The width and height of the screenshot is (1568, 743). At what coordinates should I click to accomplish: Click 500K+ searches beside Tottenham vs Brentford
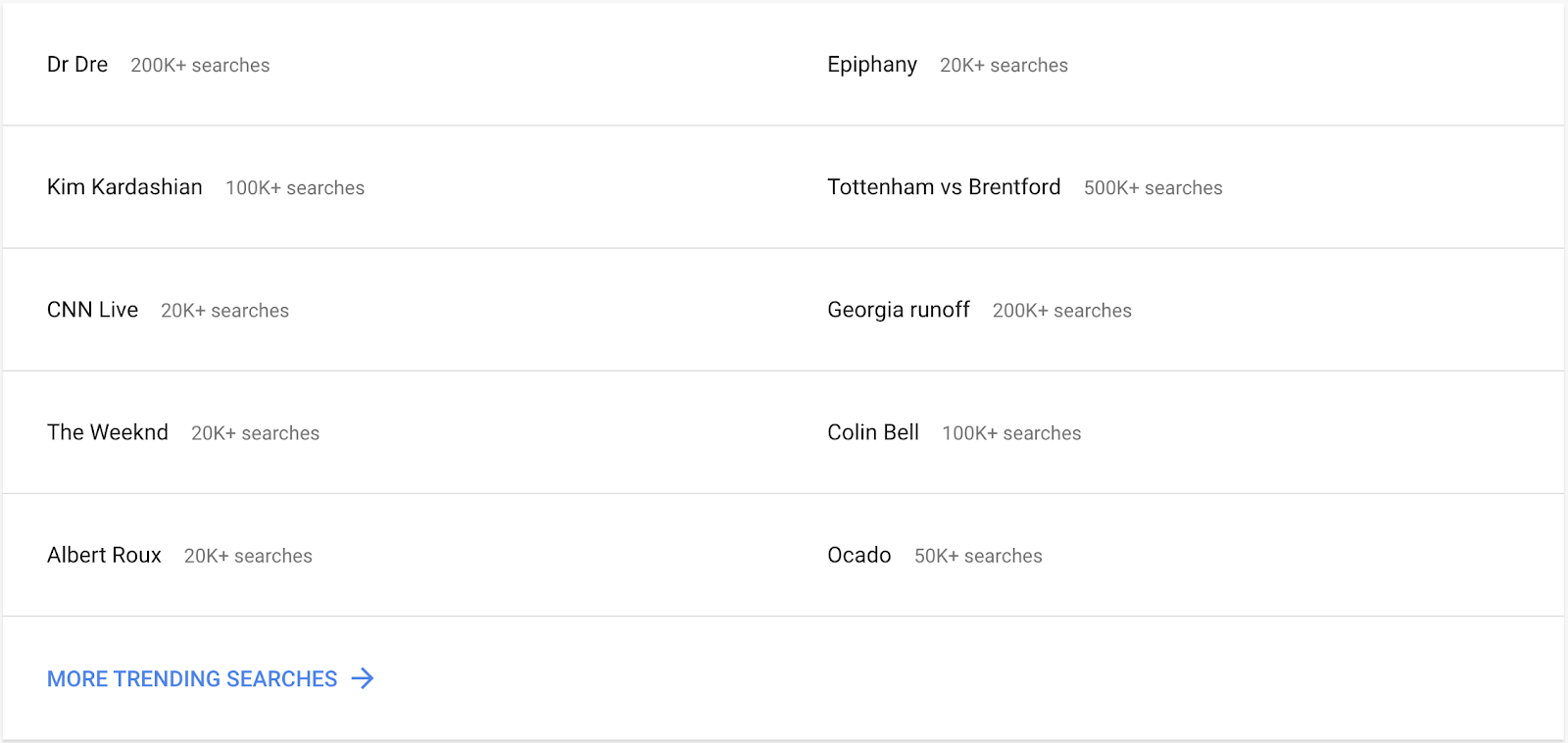click(x=1153, y=188)
